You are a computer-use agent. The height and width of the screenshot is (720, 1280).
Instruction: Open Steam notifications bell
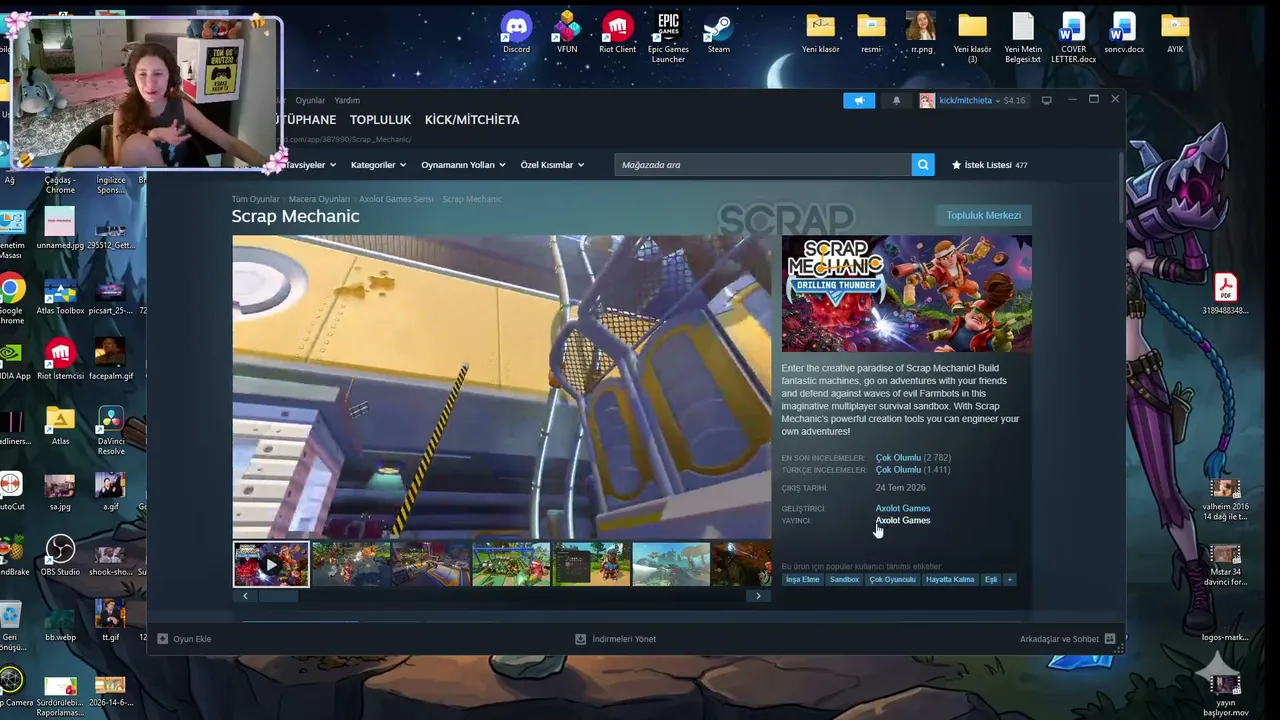896,100
